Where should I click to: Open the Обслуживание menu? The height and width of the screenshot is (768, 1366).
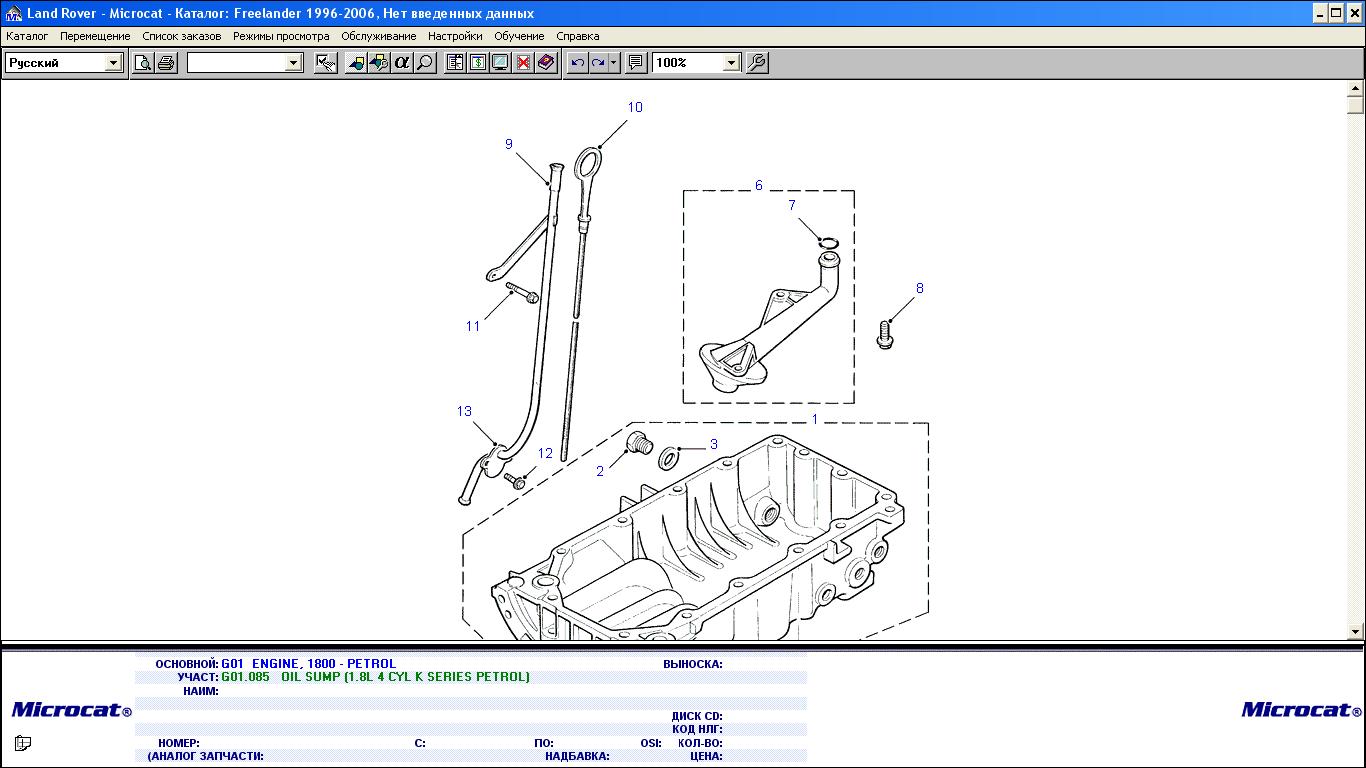[x=379, y=36]
